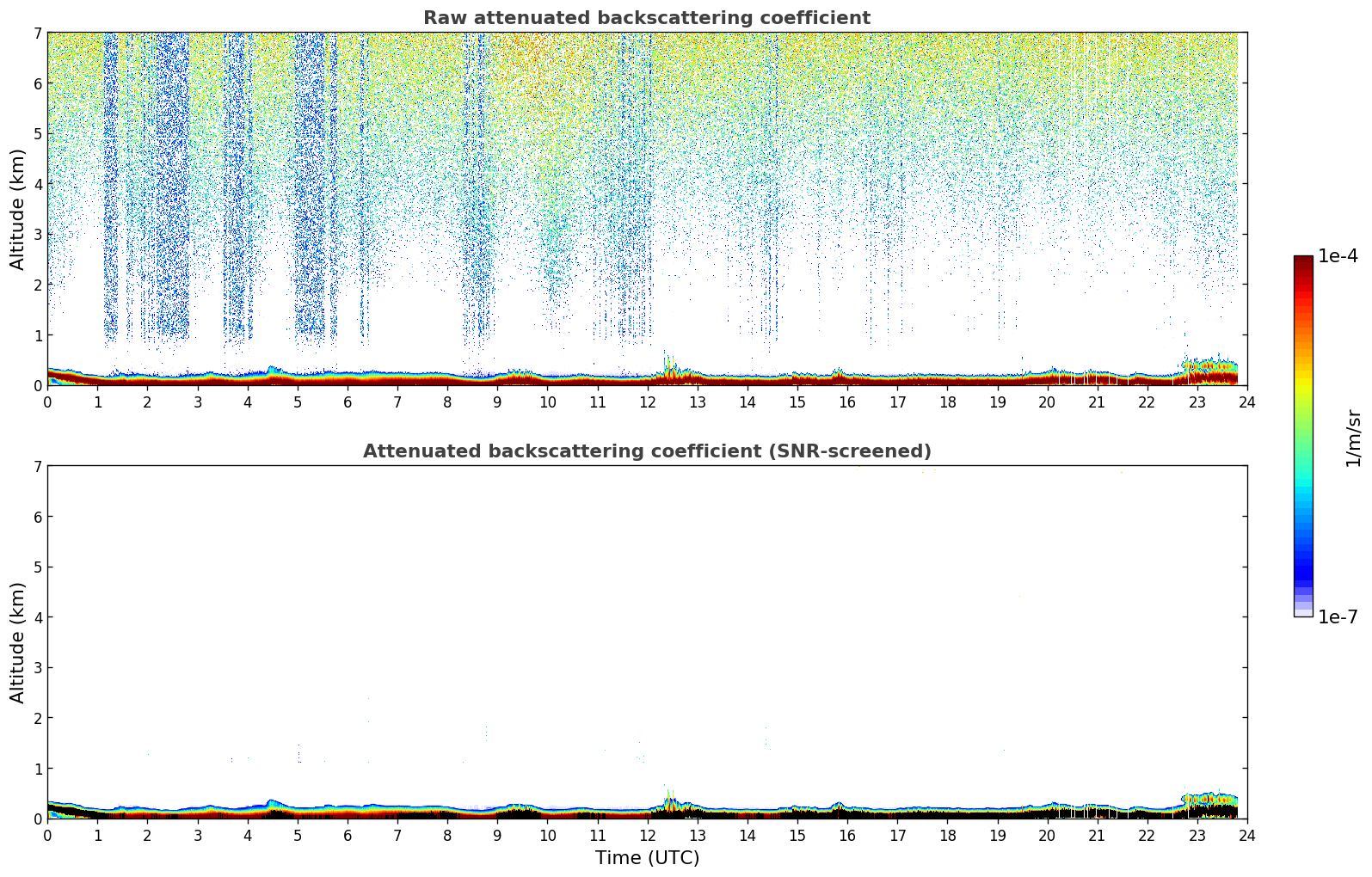Click y-axis tick '4' on bottom plot
This screenshot has width=1372, height=877.
click(x=37, y=617)
